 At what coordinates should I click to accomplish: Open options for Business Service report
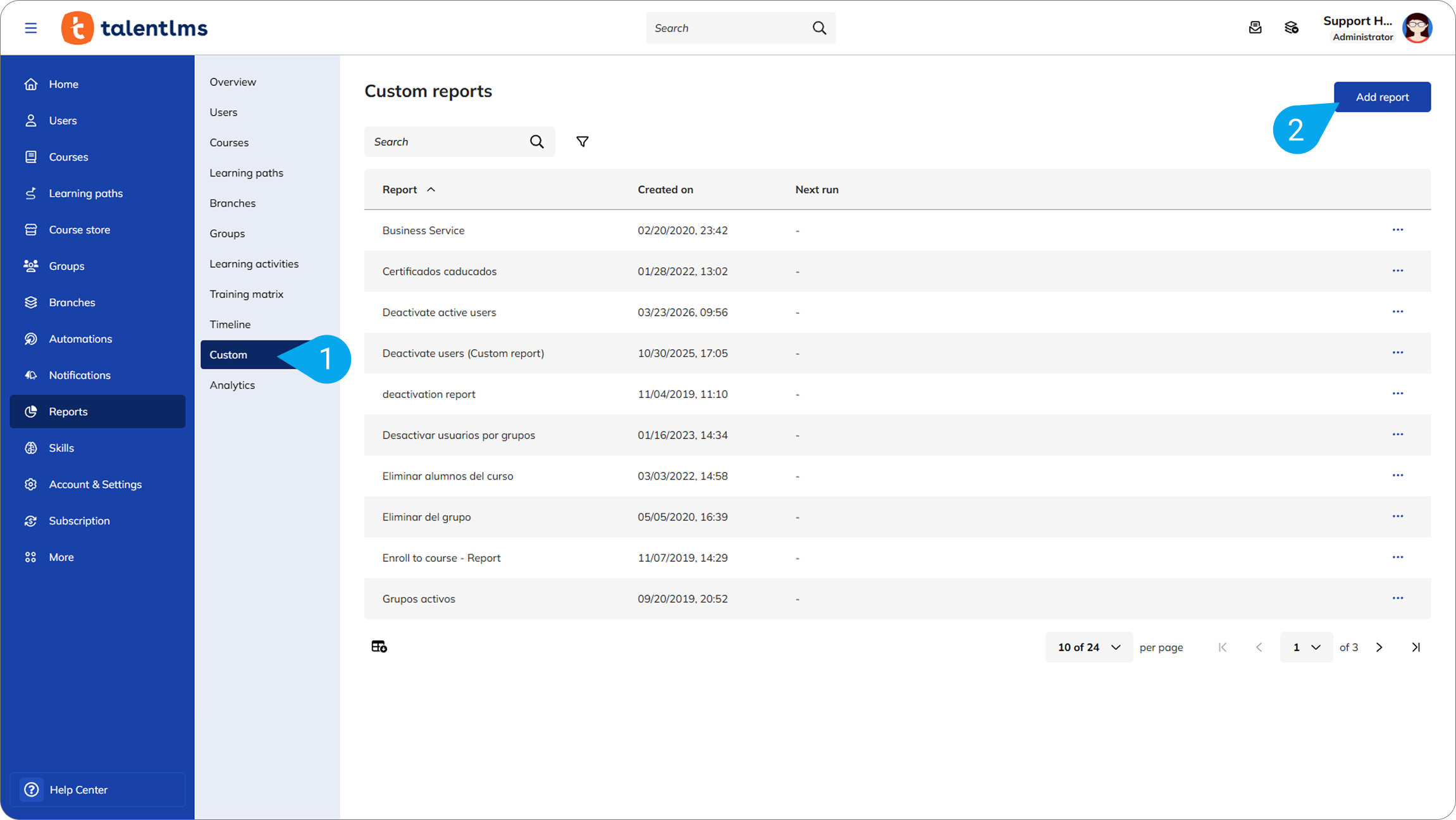[x=1397, y=230]
